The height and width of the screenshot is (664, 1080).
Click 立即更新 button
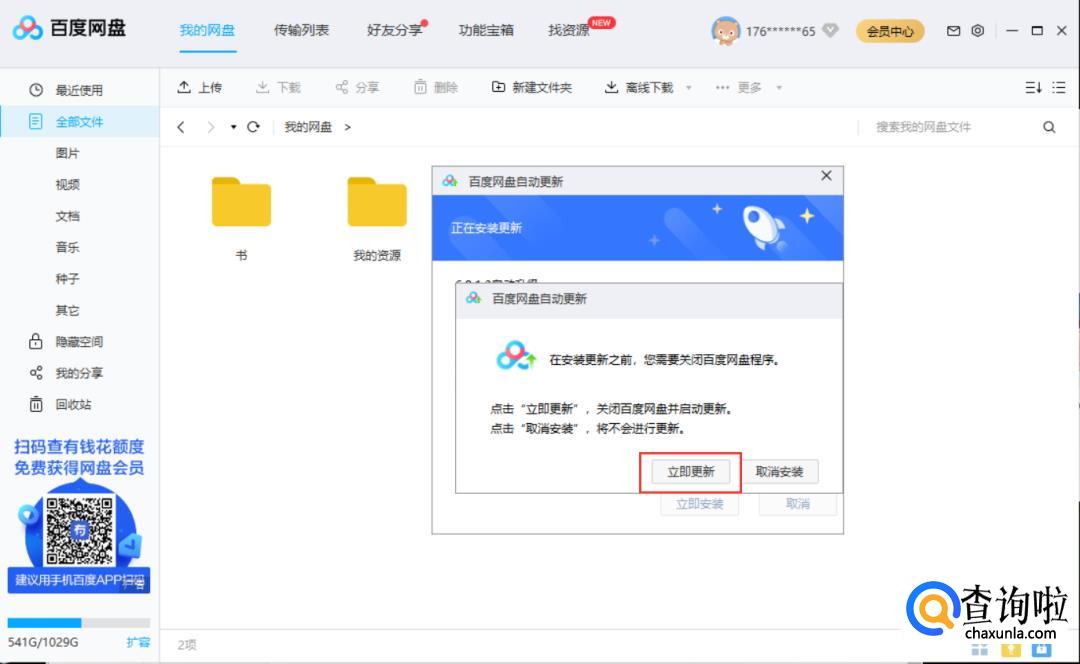[691, 472]
